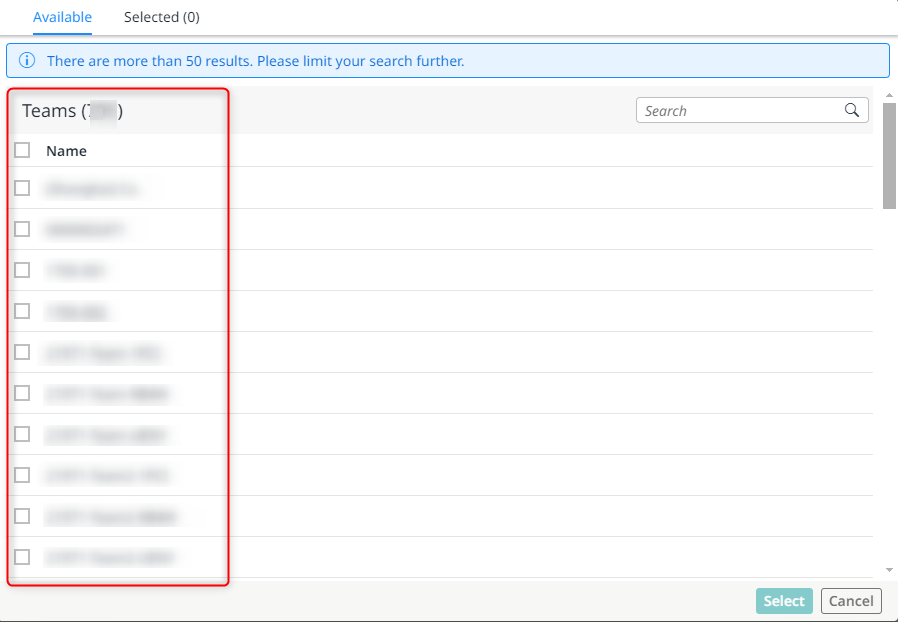Confirm with the Select button
898x622 pixels.
tap(784, 601)
